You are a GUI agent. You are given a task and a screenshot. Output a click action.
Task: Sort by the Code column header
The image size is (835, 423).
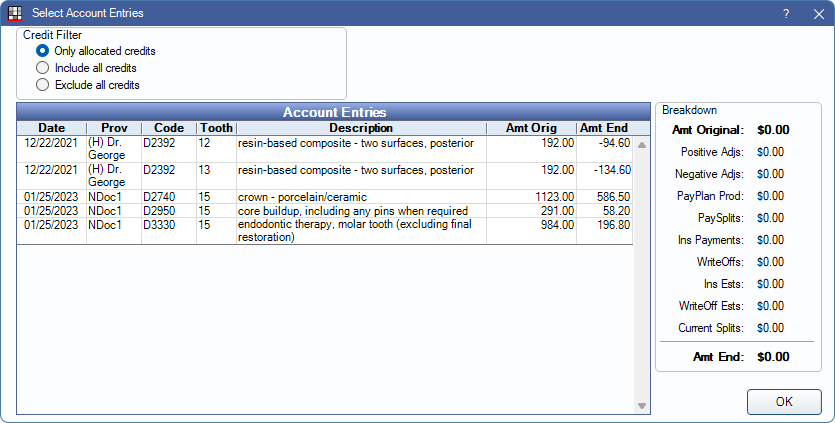168,128
